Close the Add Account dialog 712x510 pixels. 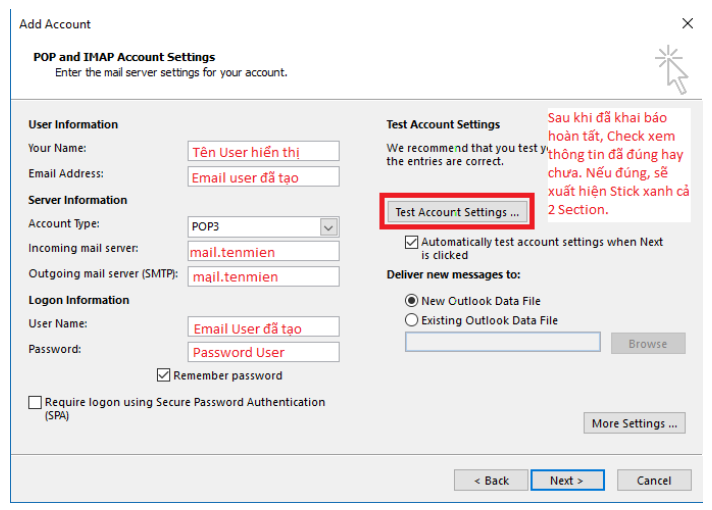pyautogui.click(x=687, y=23)
